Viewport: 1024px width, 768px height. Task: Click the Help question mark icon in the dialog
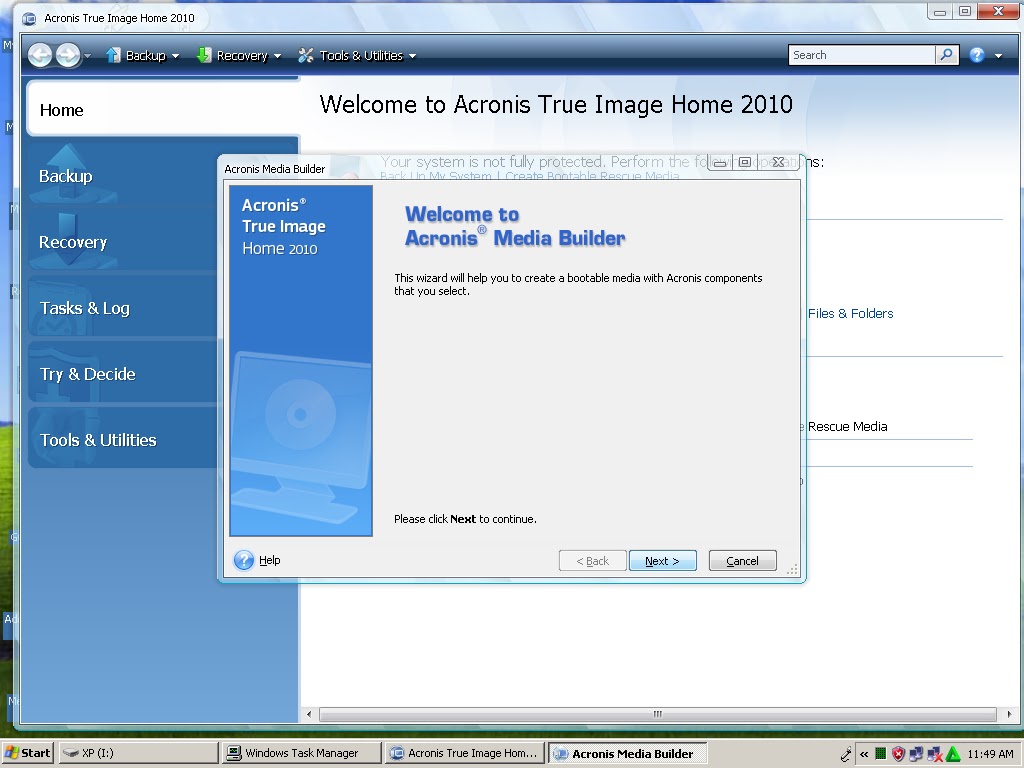click(x=244, y=560)
